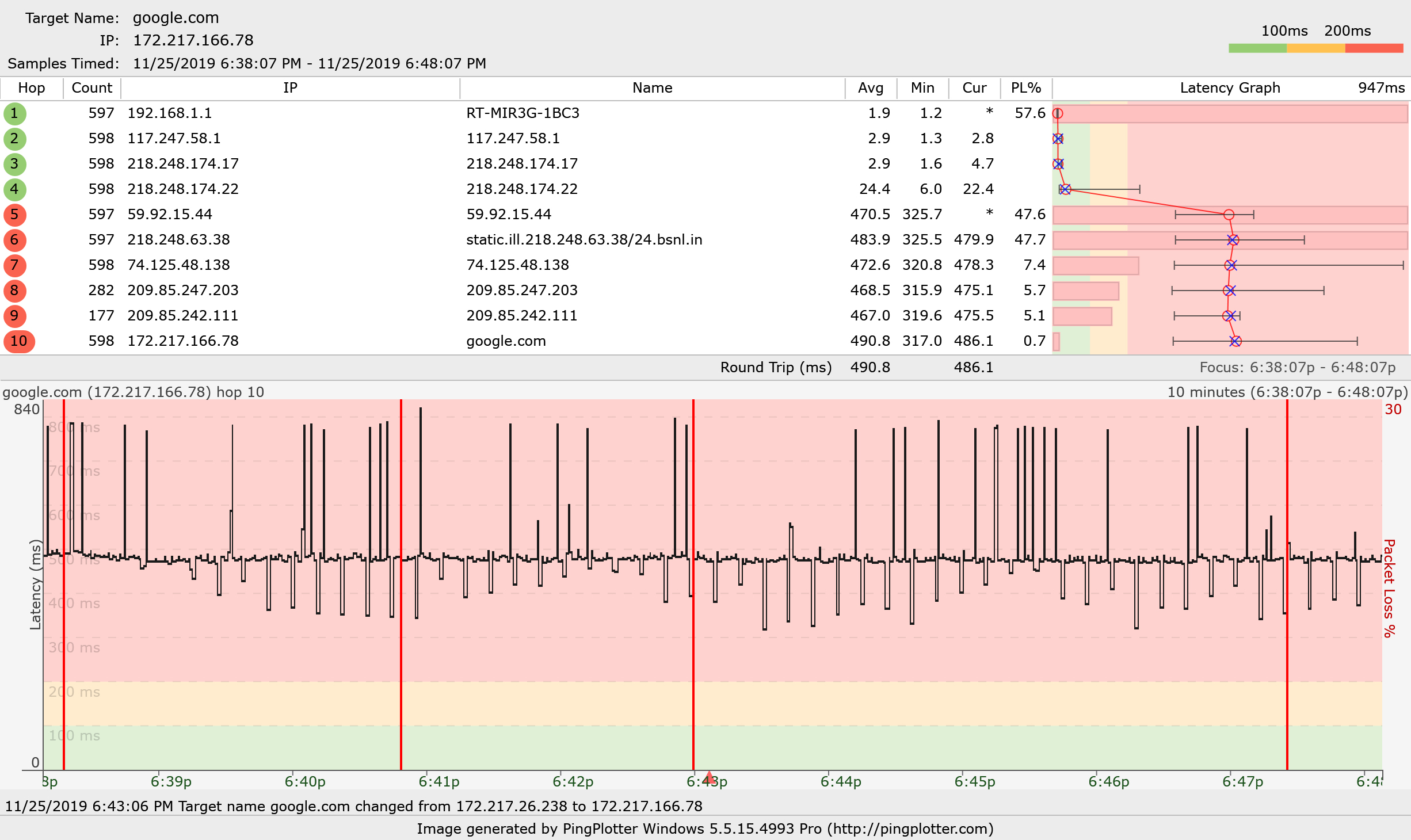Click hop 10 current latency X marker

[1235, 341]
